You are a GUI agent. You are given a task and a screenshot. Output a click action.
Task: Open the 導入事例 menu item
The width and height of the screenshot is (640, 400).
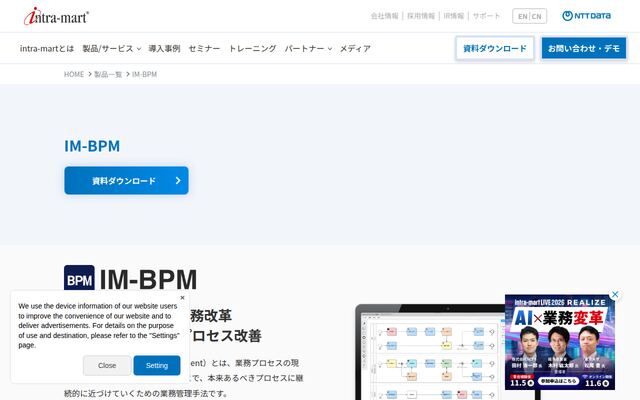tap(164, 48)
